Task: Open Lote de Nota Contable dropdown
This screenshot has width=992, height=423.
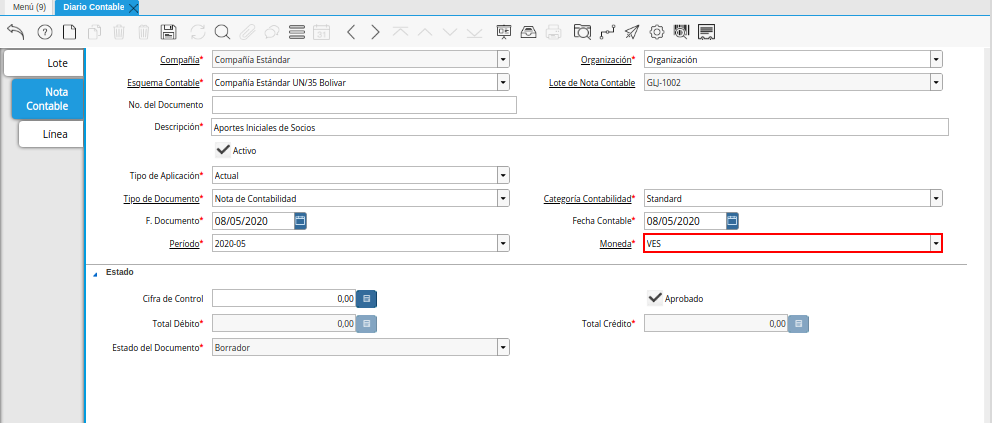Action: click(936, 83)
